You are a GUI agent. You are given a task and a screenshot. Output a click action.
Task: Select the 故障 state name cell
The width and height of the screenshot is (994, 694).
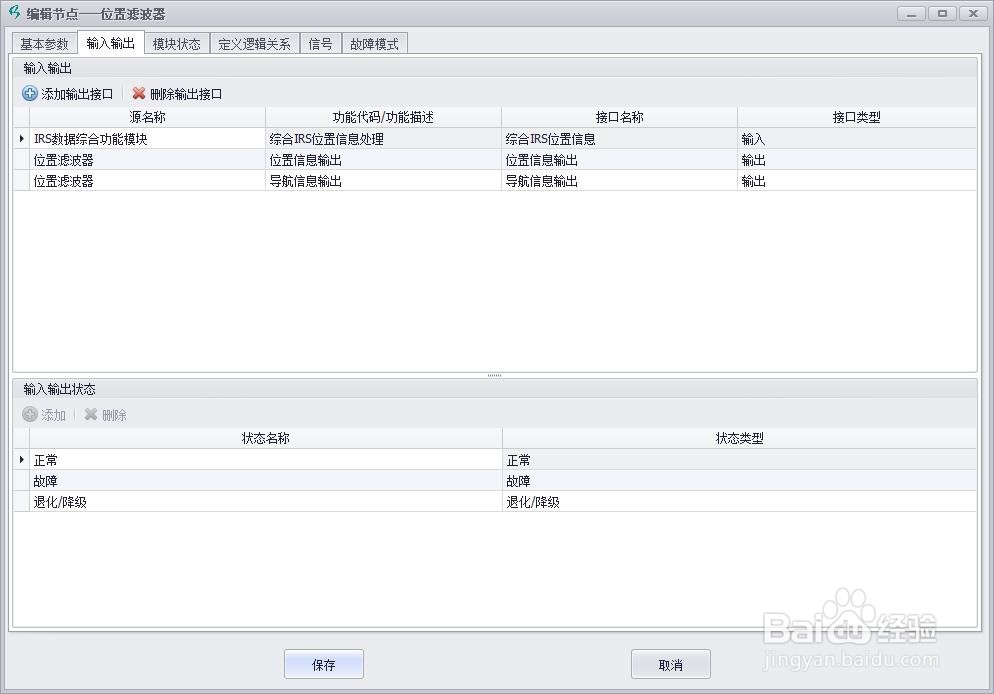[266, 480]
